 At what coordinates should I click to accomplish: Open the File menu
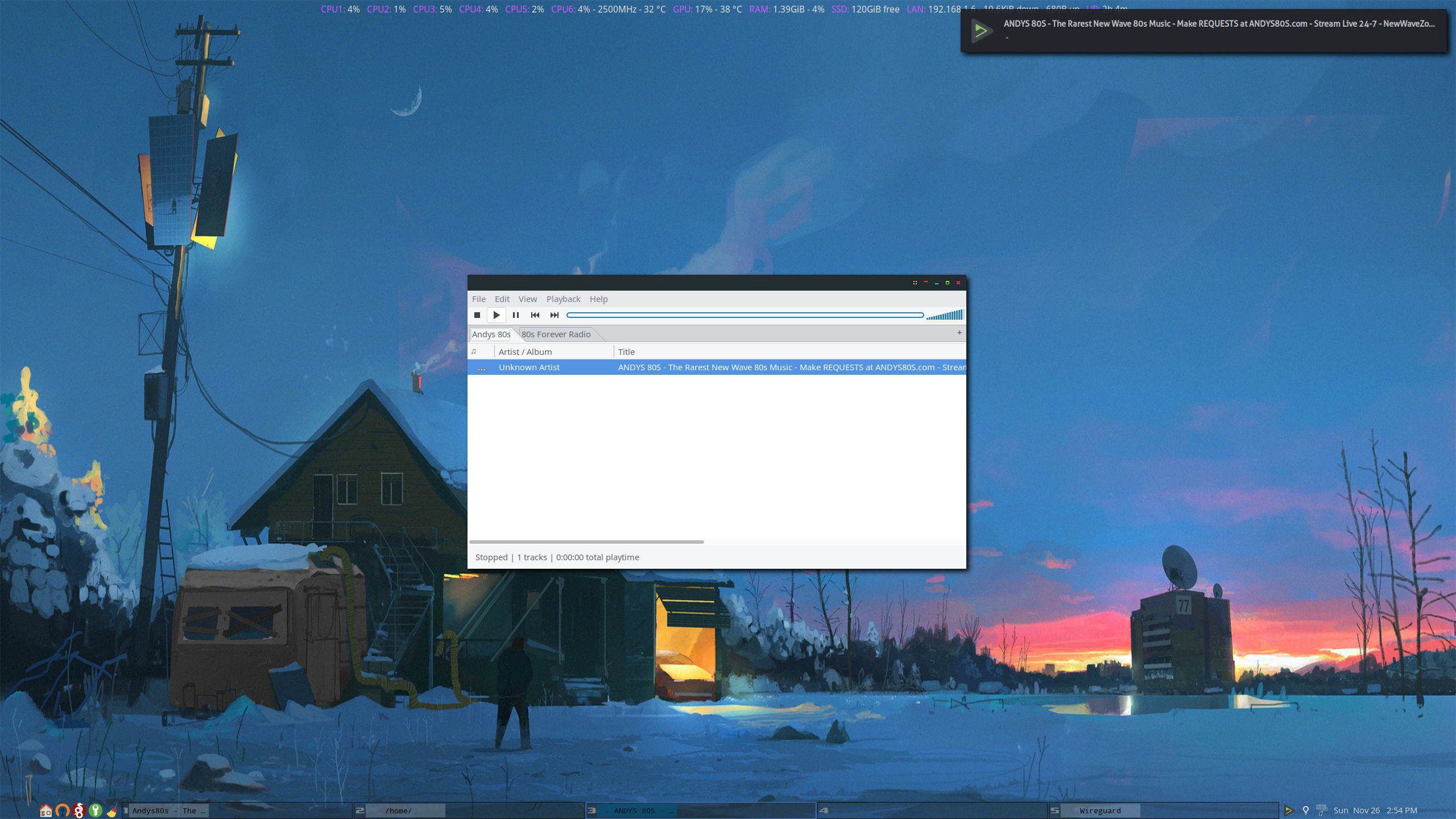(x=478, y=299)
